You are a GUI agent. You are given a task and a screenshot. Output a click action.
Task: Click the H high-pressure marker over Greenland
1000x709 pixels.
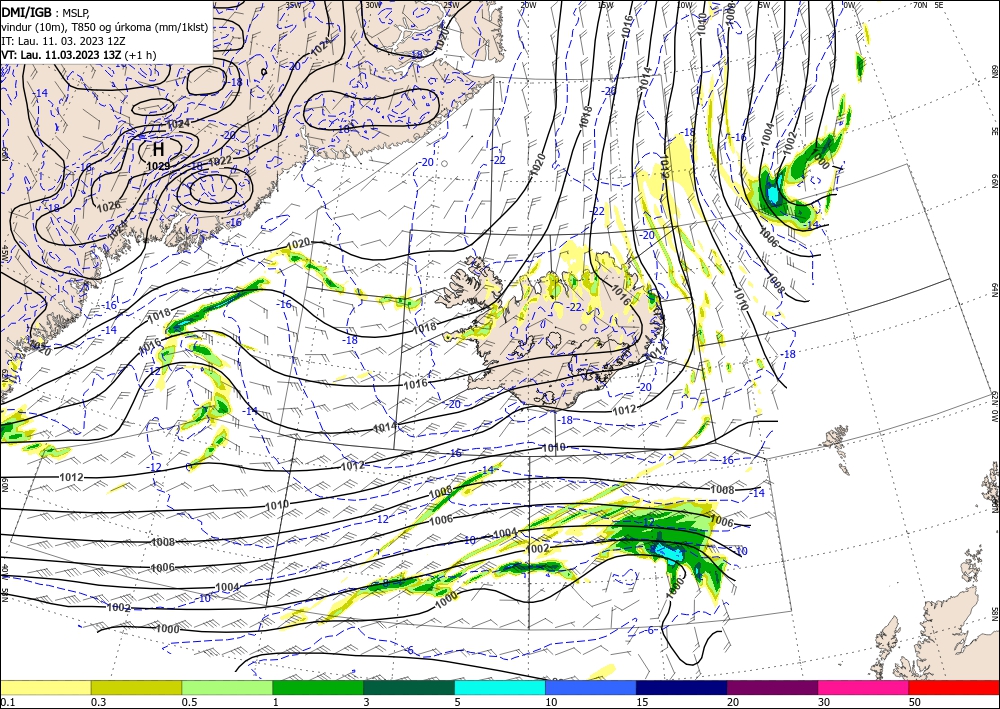pyautogui.click(x=158, y=149)
